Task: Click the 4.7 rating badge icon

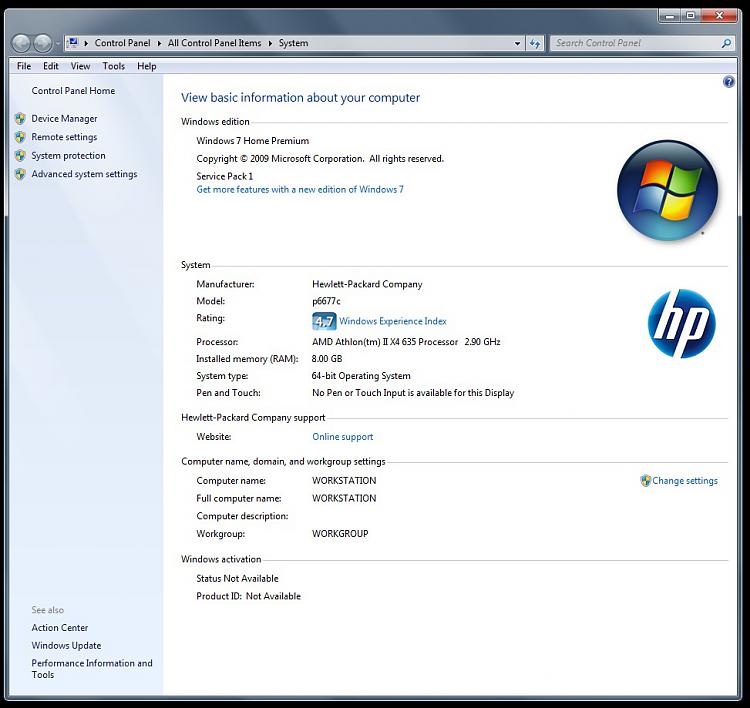Action: [x=324, y=321]
